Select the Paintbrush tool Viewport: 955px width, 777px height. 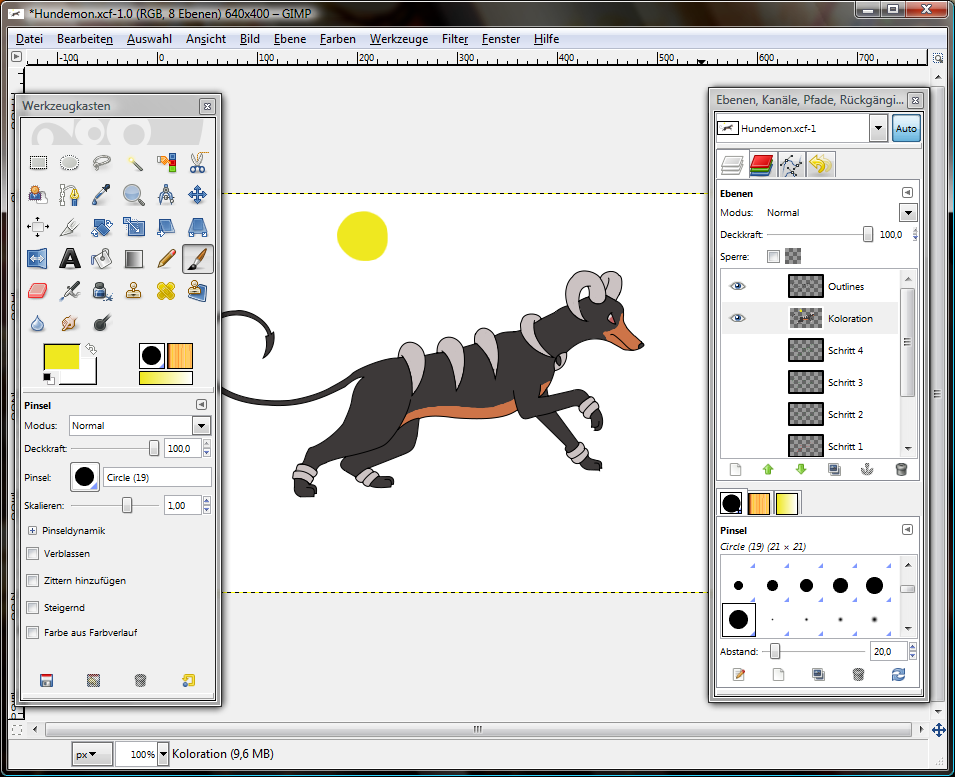197,259
